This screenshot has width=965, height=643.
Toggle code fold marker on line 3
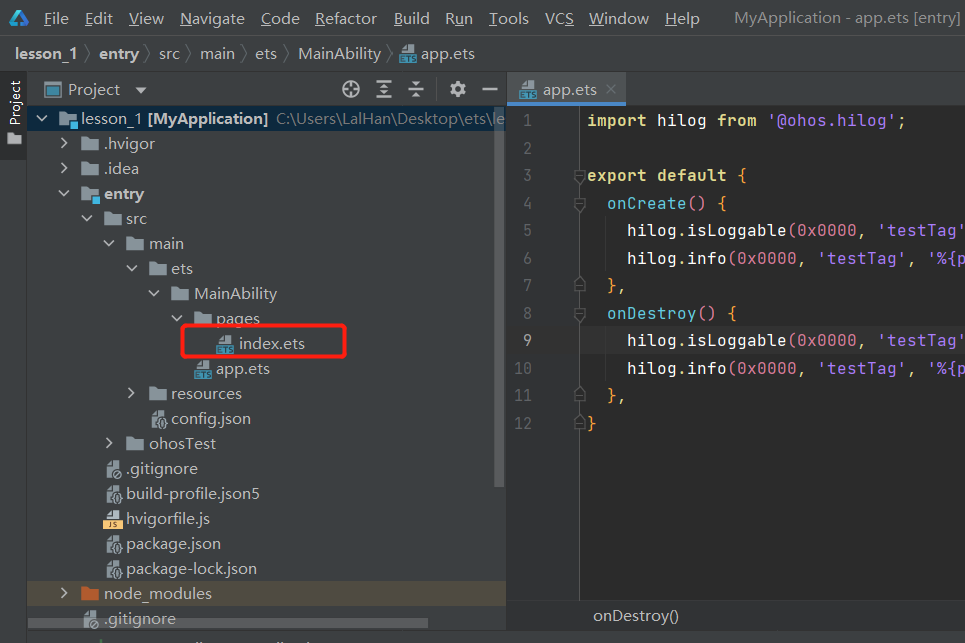(x=579, y=177)
